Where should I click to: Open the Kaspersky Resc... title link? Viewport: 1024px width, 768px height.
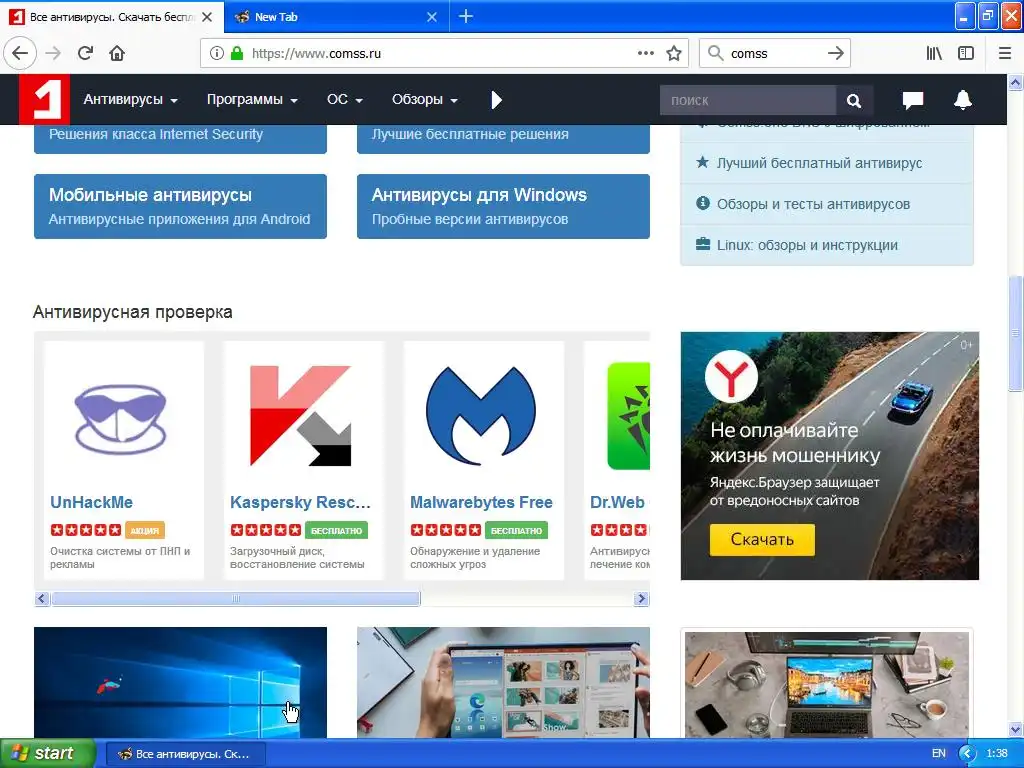click(x=300, y=502)
